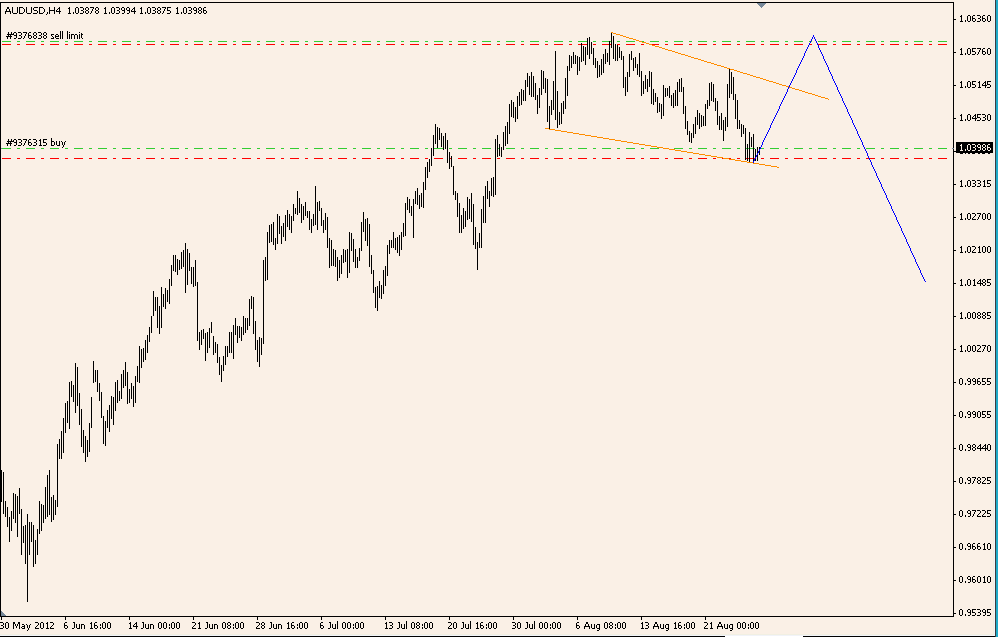Click price scale label 1.02700
The width and height of the screenshot is (998, 637).
974,217
